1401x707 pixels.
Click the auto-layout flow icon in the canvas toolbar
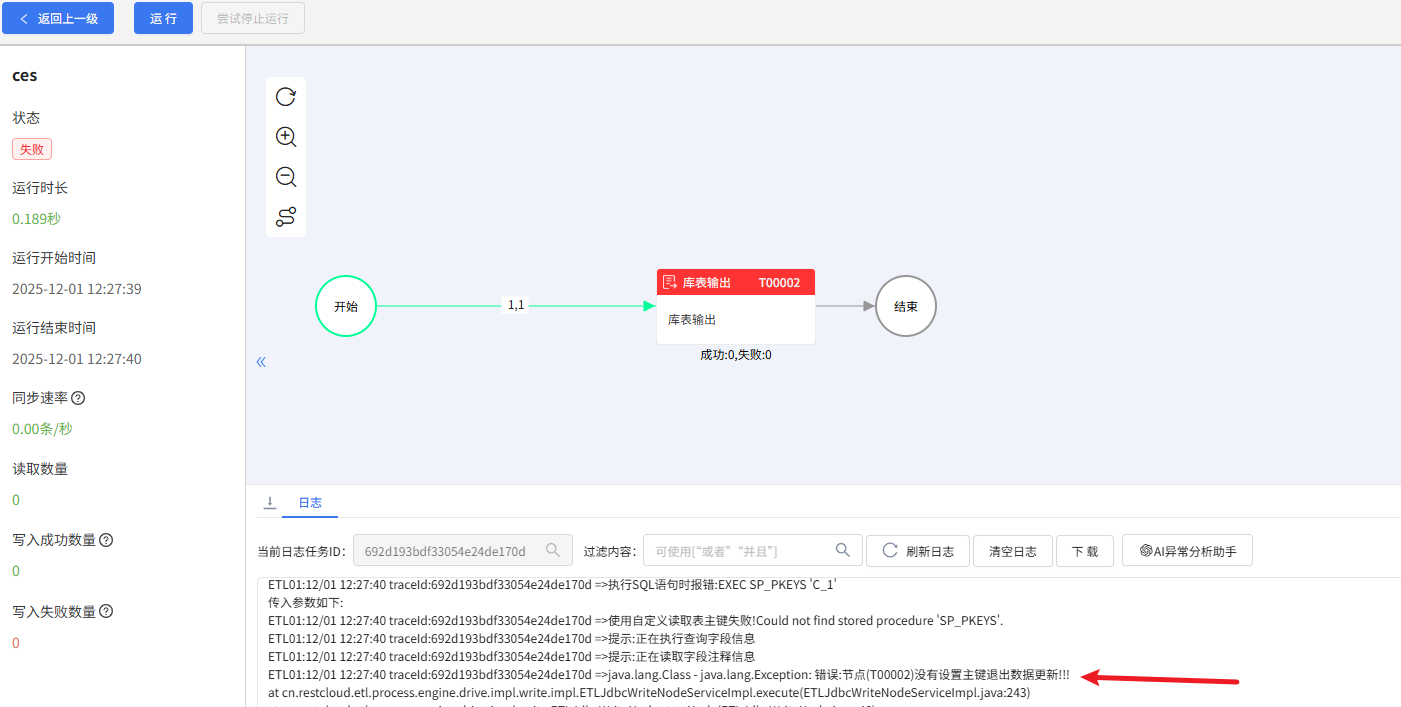click(286, 216)
